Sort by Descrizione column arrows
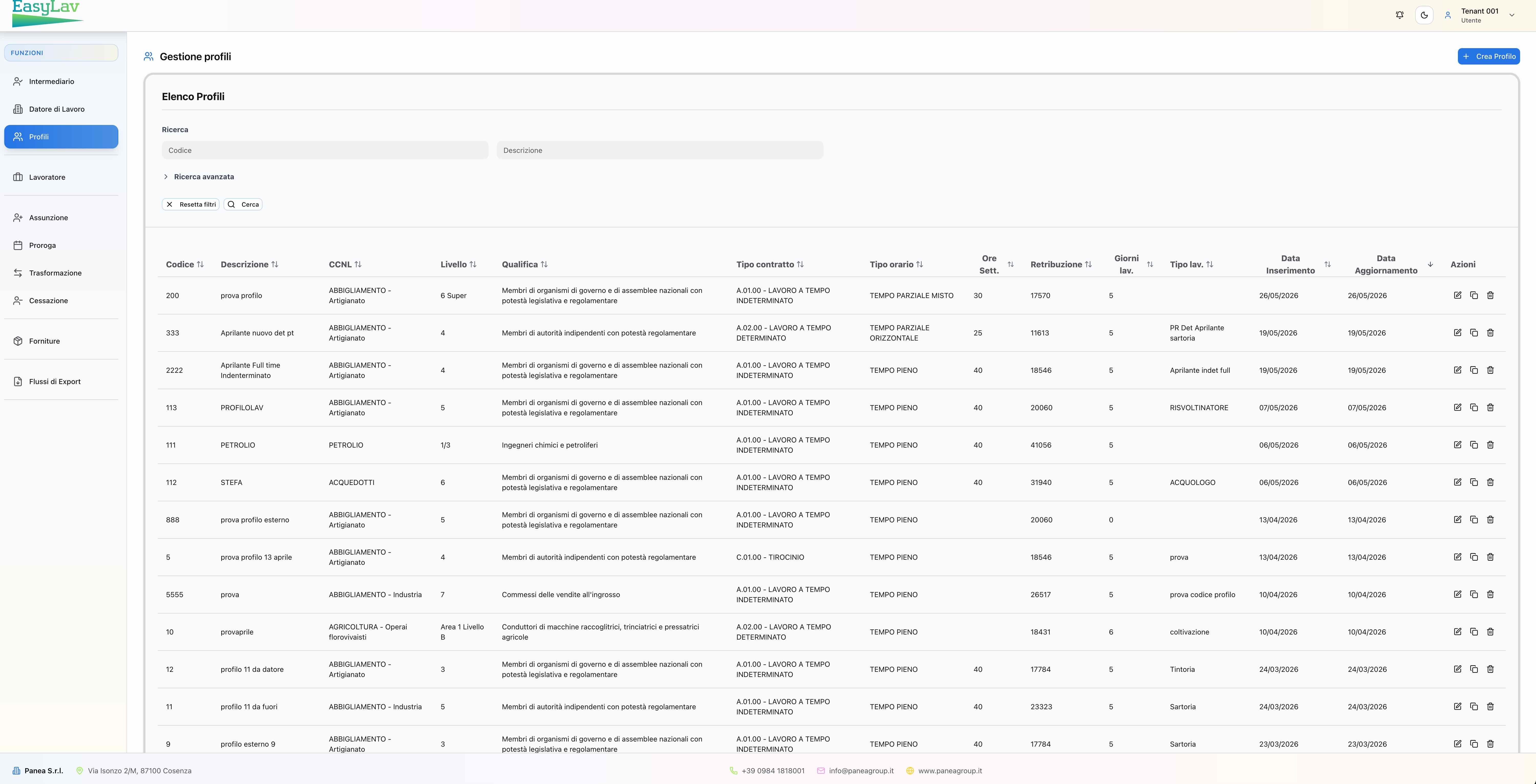This screenshot has height=784, width=1536. [274, 265]
